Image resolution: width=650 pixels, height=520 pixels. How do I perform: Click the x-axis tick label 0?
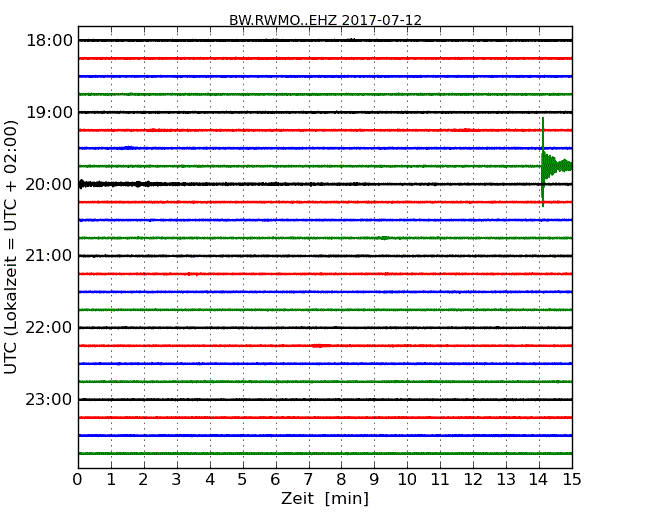coord(78,480)
